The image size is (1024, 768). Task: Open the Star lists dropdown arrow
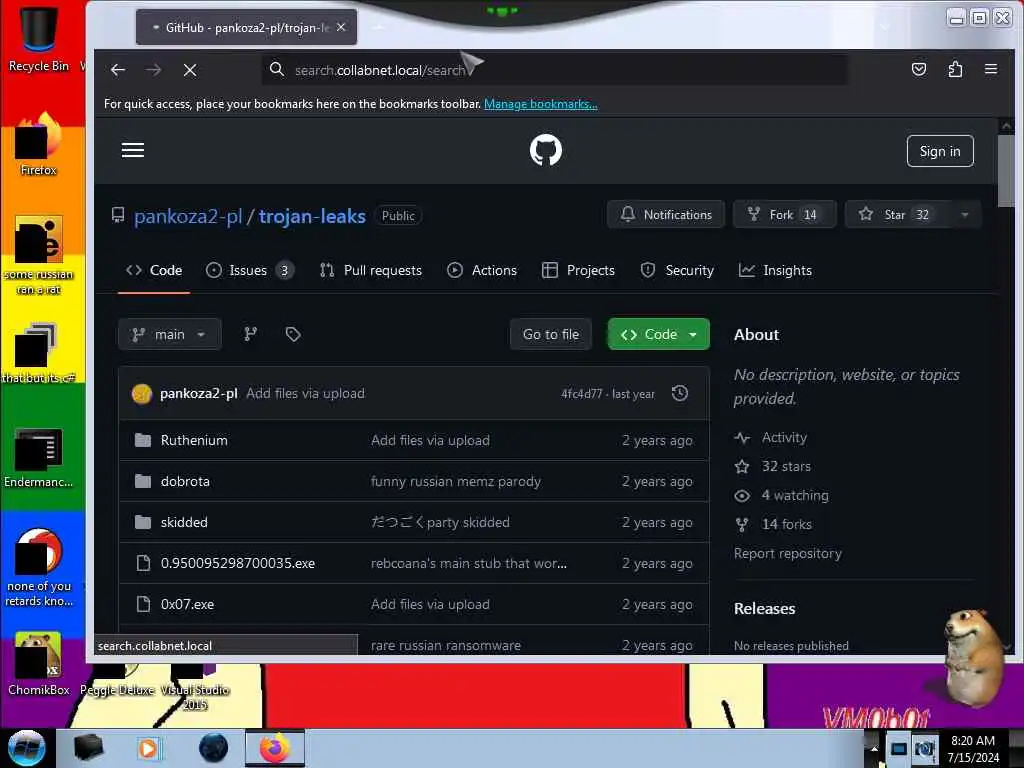965,215
